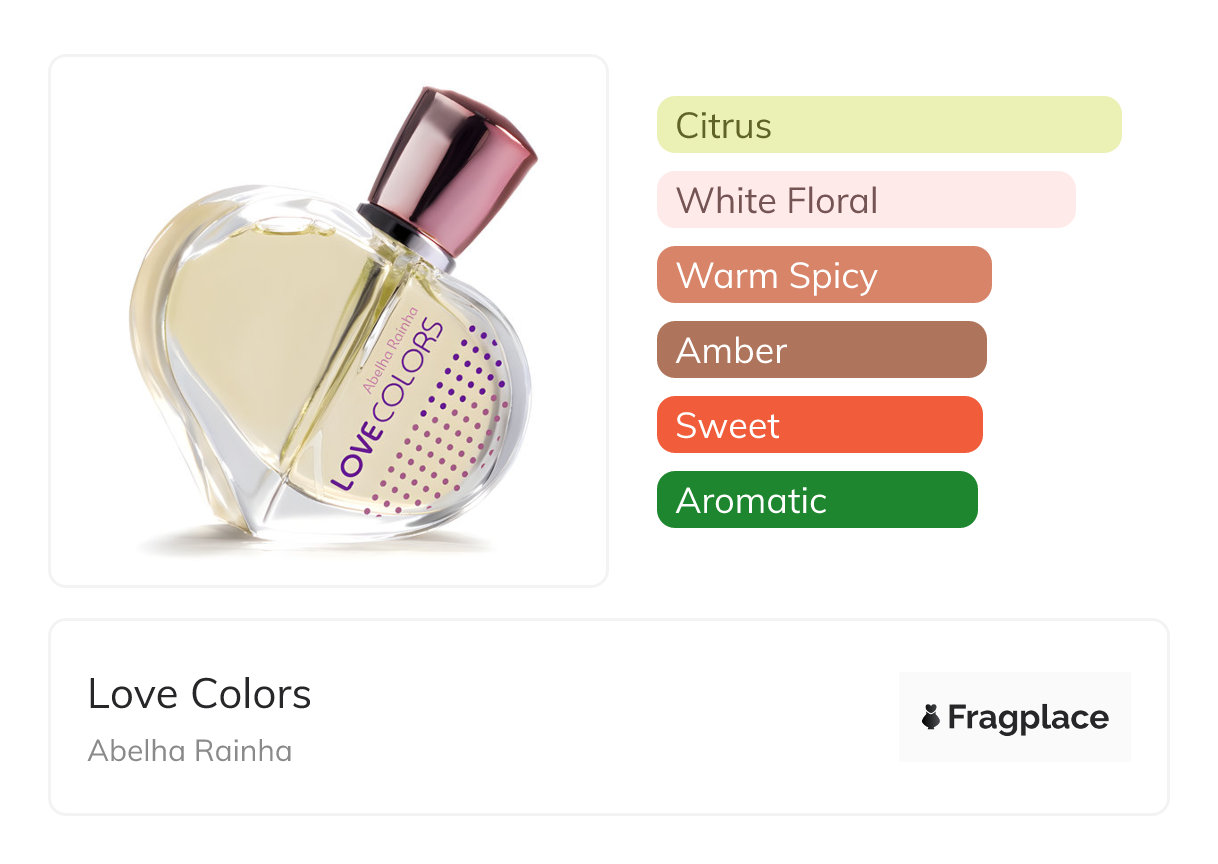
Task: Select the White Floral accord bar
Action: tap(865, 200)
